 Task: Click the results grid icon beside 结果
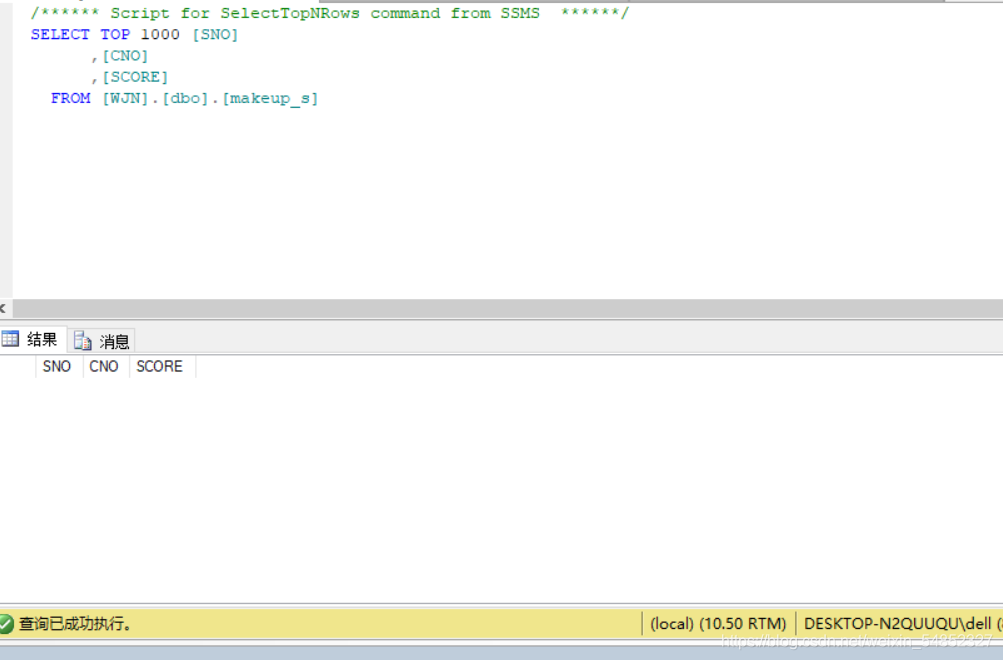pyautogui.click(x=10, y=339)
